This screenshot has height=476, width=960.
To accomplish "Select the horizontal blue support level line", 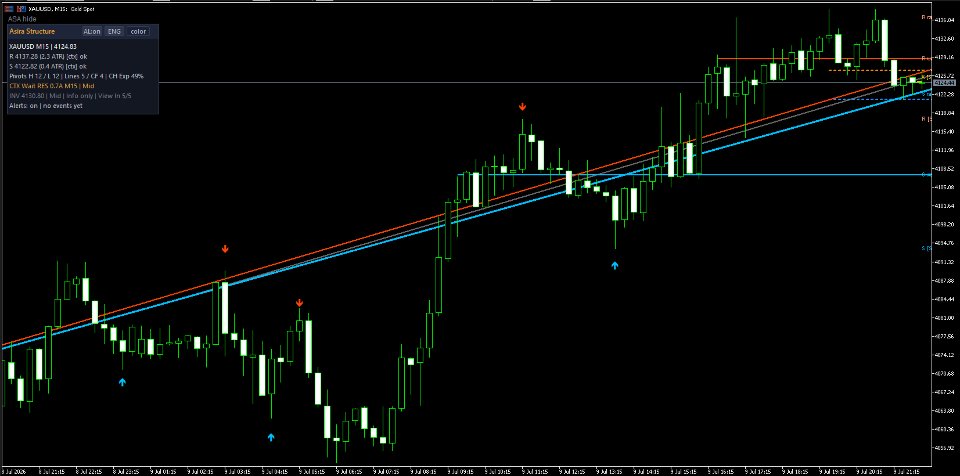I will coord(694,175).
